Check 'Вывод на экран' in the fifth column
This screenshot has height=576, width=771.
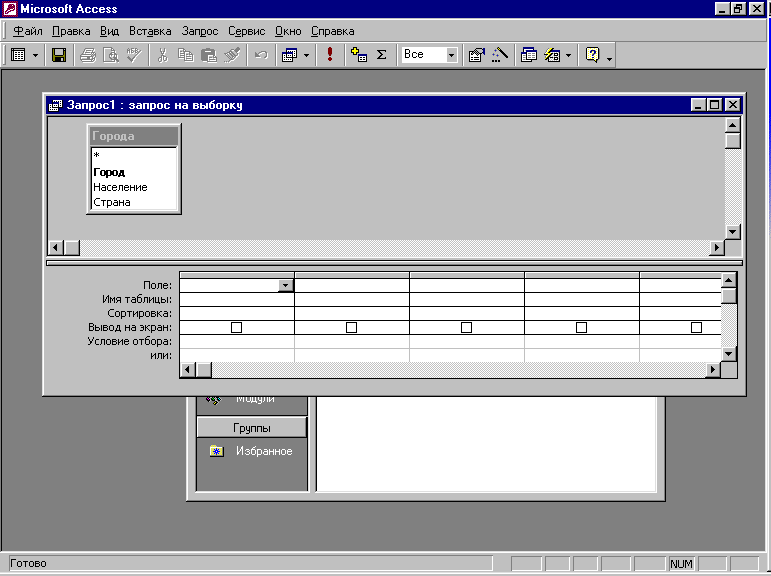[x=696, y=327]
